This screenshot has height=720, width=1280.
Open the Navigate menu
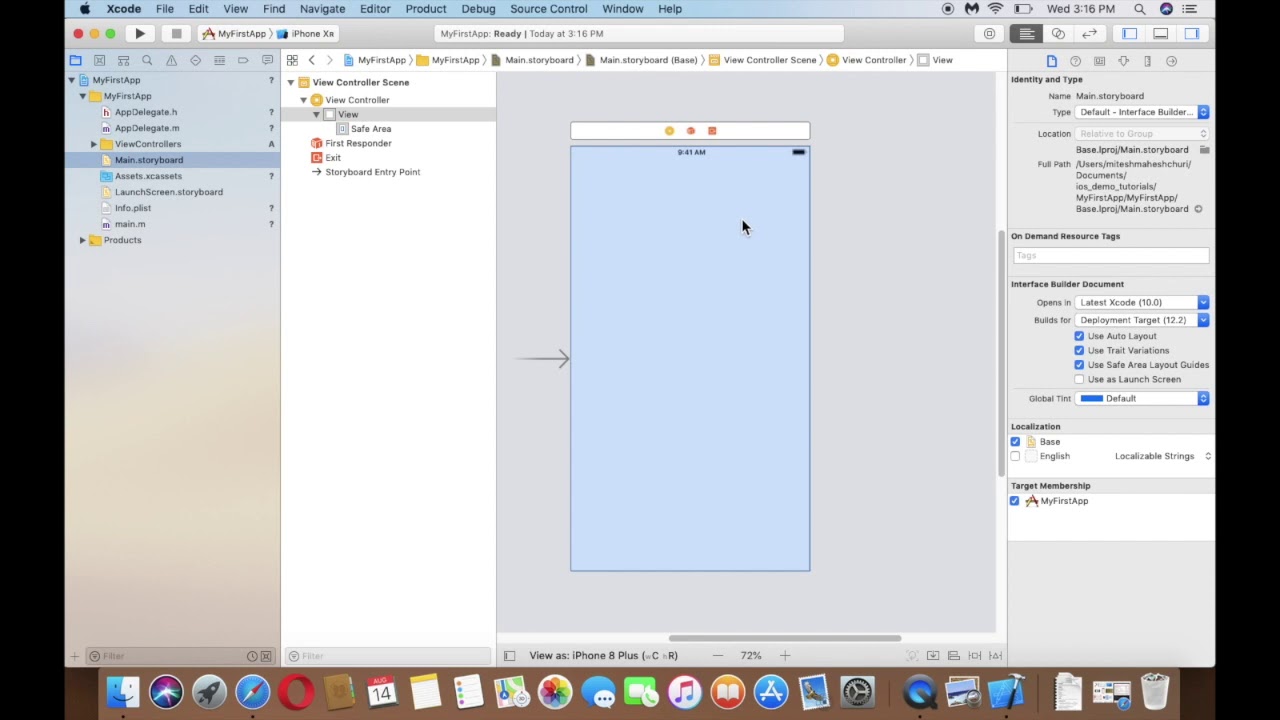322,9
